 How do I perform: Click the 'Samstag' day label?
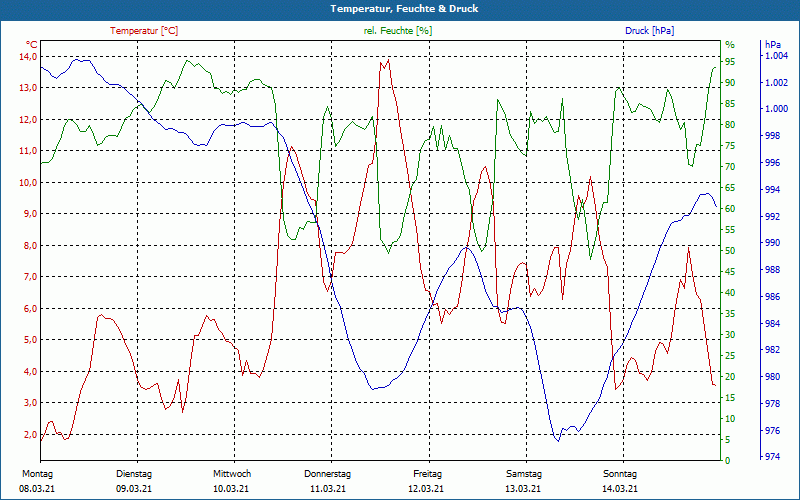(x=524, y=474)
